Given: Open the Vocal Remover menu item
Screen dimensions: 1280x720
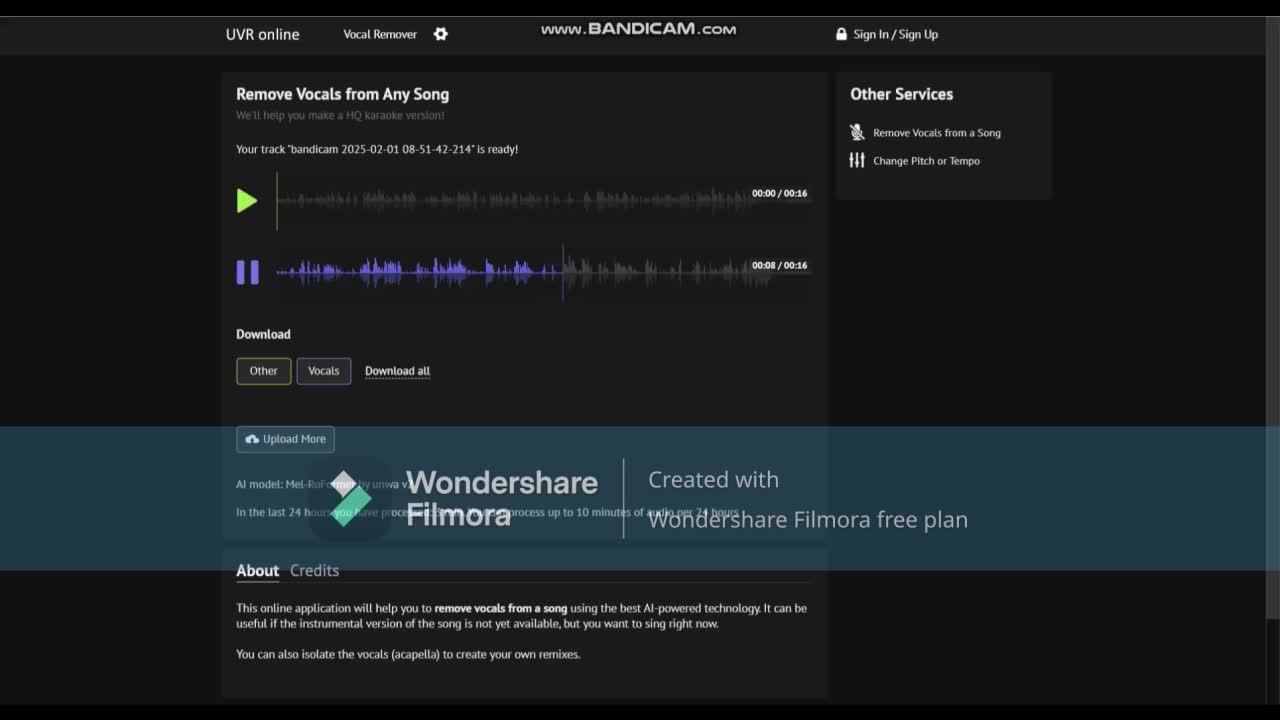Looking at the screenshot, I should (x=380, y=34).
